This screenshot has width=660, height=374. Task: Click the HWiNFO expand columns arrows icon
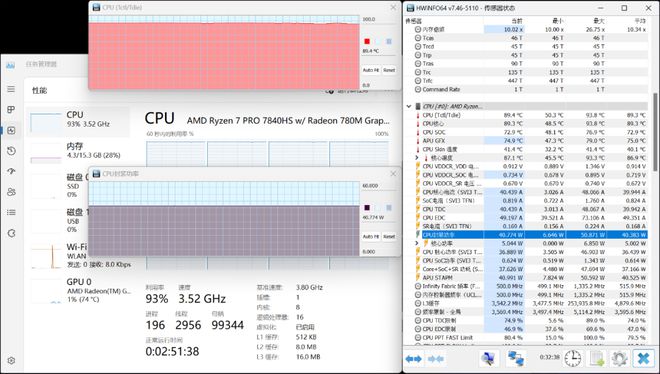[x=413, y=359]
